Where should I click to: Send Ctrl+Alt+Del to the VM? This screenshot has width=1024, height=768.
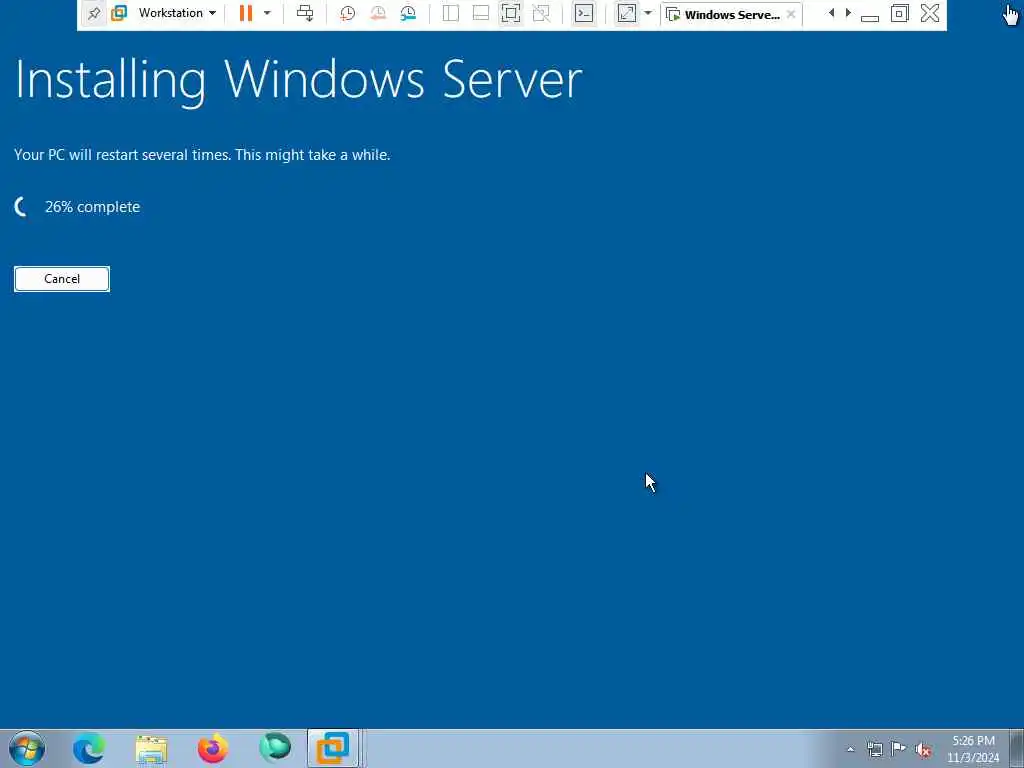click(305, 13)
